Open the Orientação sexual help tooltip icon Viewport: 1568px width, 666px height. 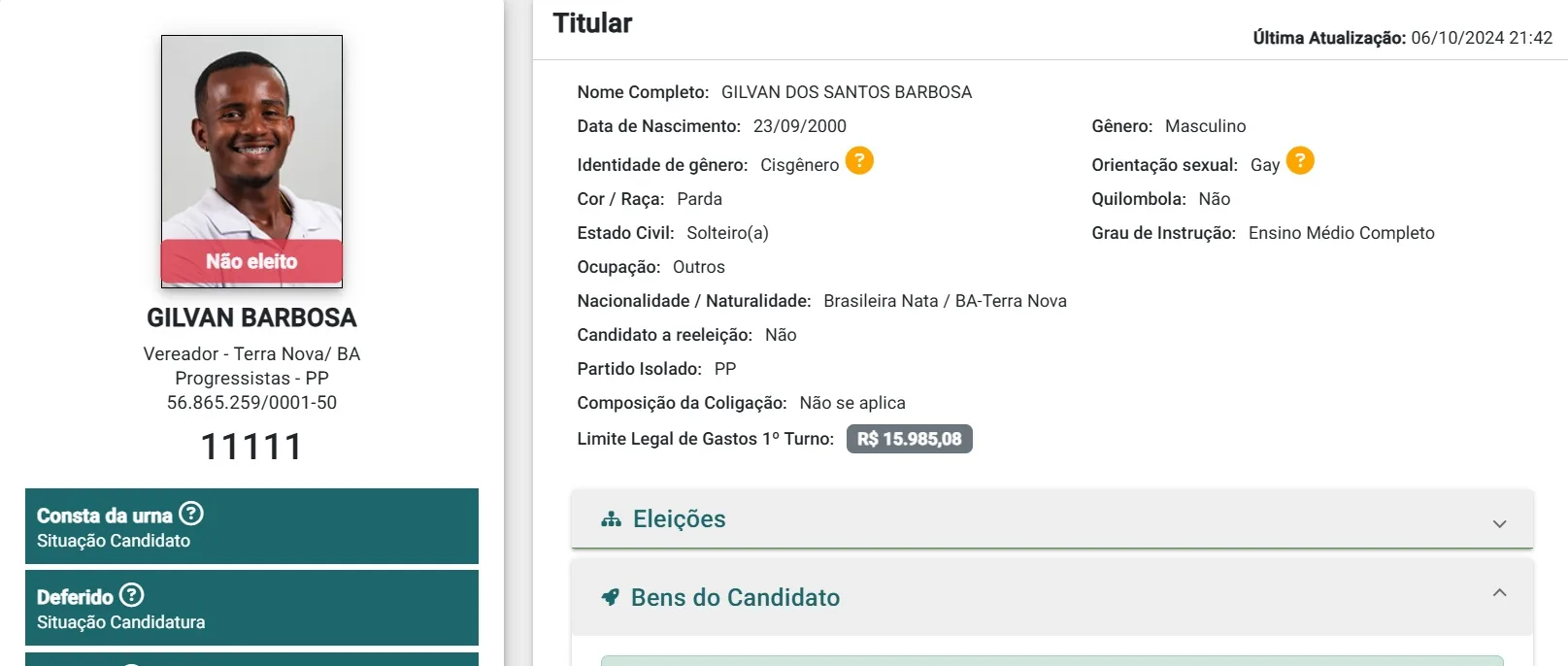[x=1300, y=160]
